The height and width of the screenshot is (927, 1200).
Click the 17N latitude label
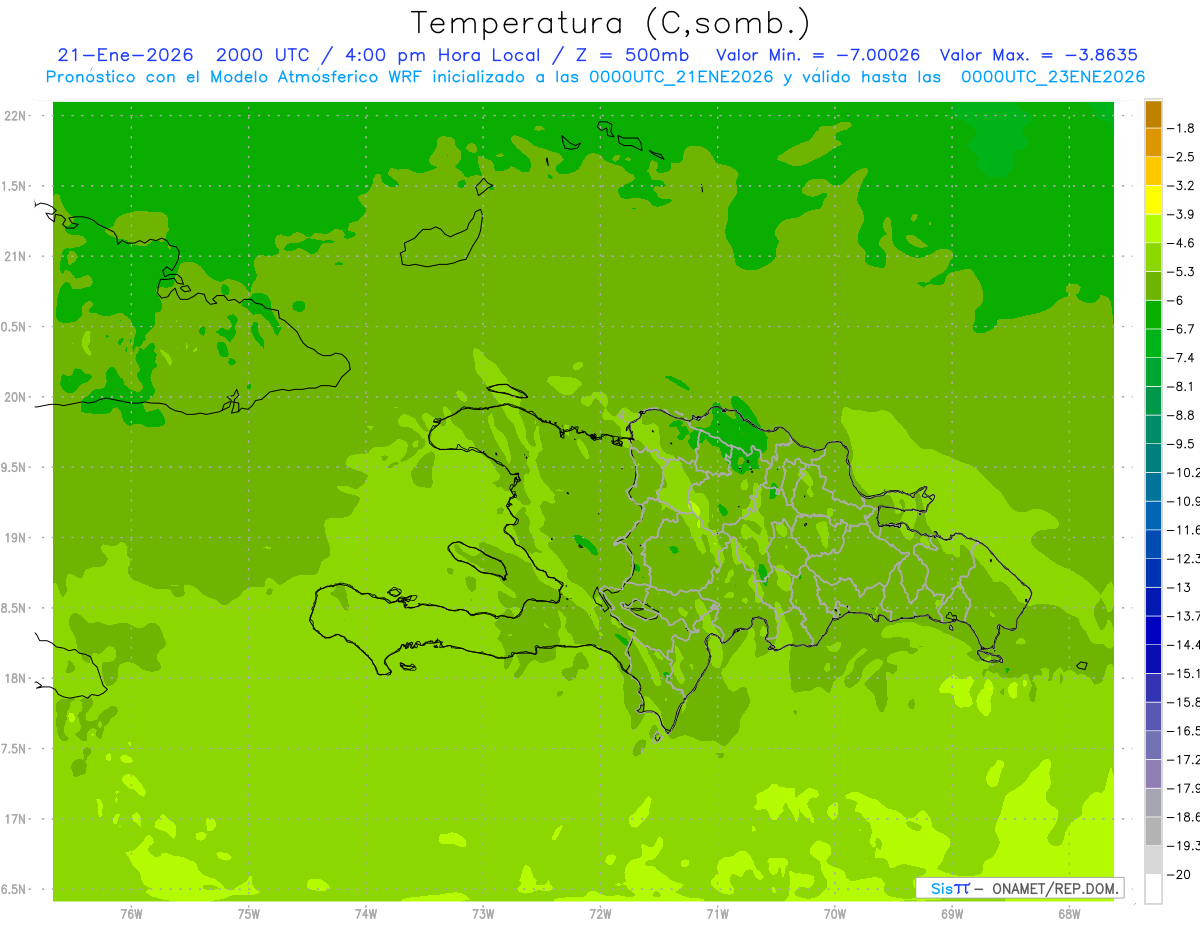pos(16,819)
